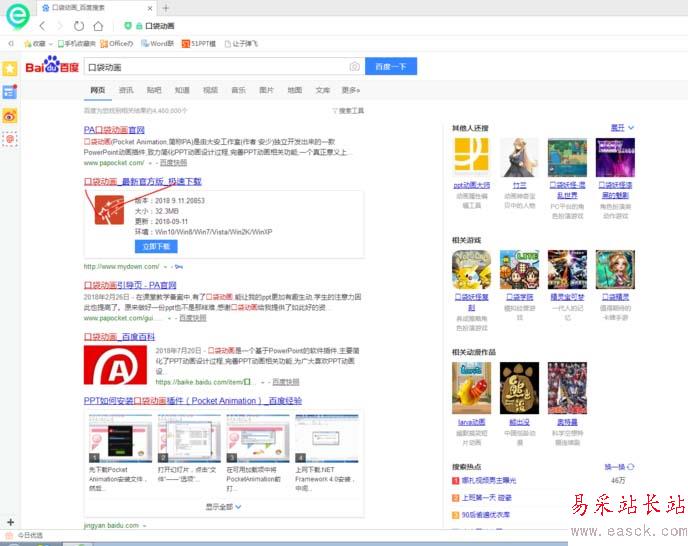Close the Baidu search results tab
This screenshot has height=546, width=688.
coord(150,8)
